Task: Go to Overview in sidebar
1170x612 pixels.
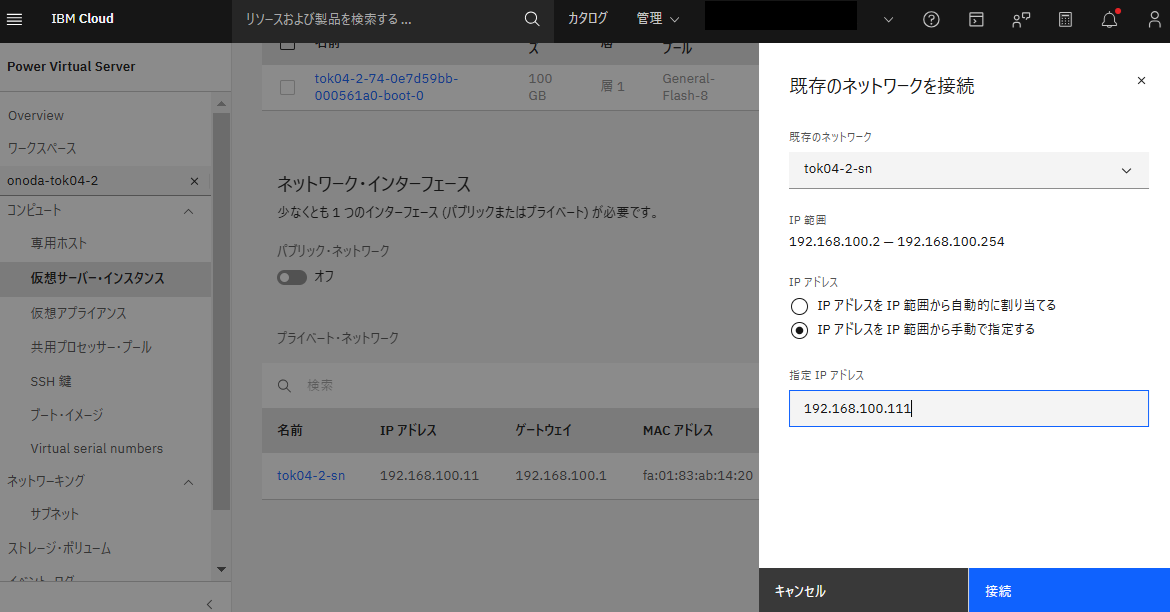Action: coord(36,116)
